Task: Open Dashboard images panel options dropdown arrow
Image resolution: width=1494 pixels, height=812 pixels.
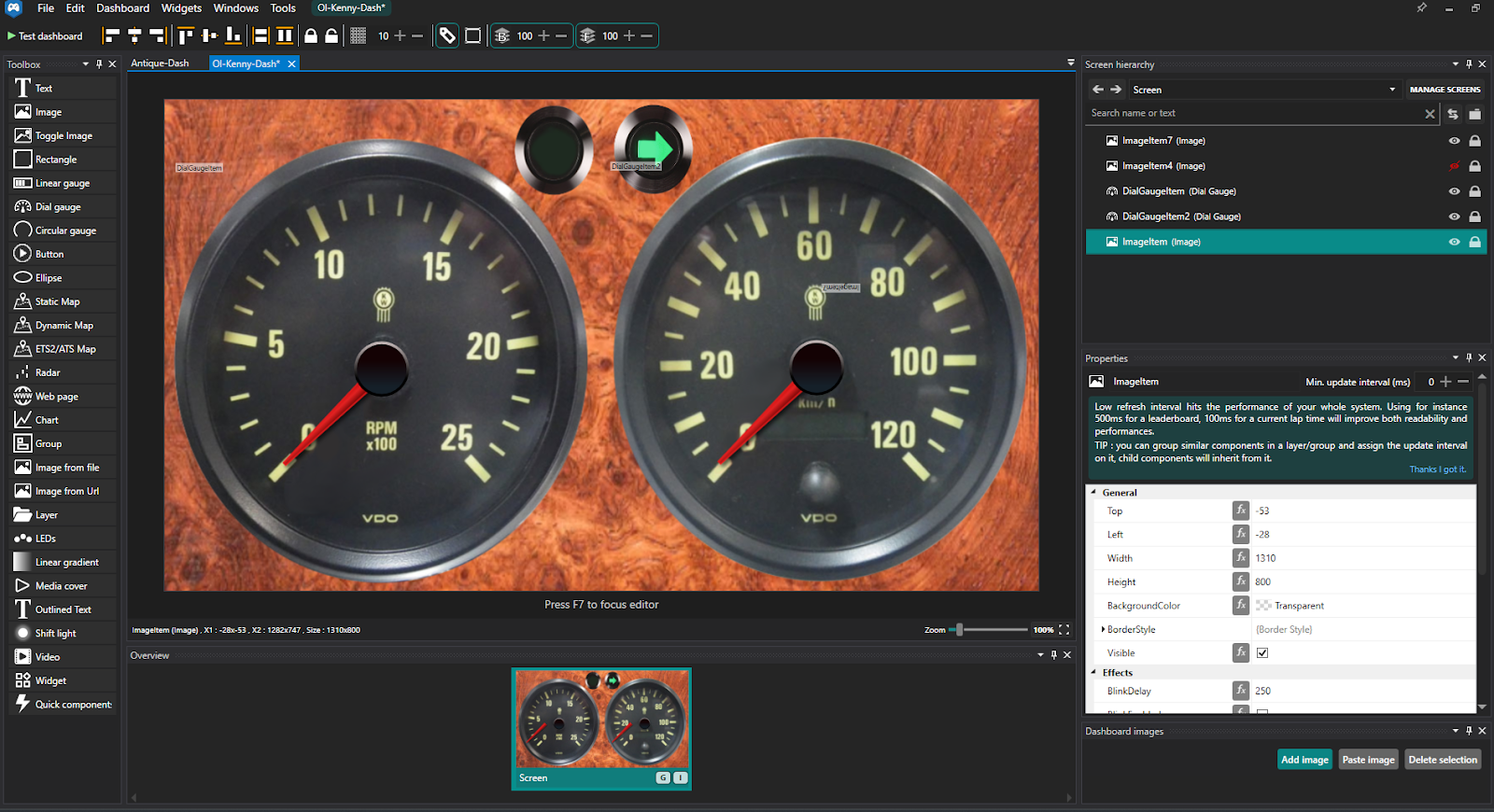Action: coord(1455,731)
